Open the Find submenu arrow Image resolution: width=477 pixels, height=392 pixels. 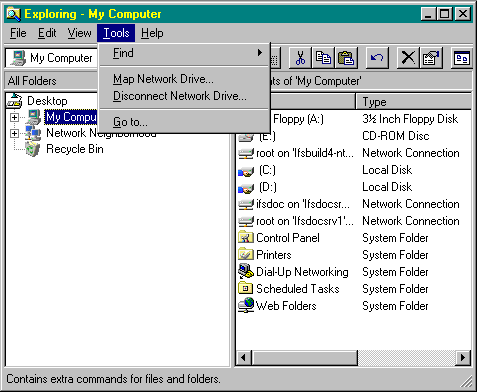tap(260, 53)
